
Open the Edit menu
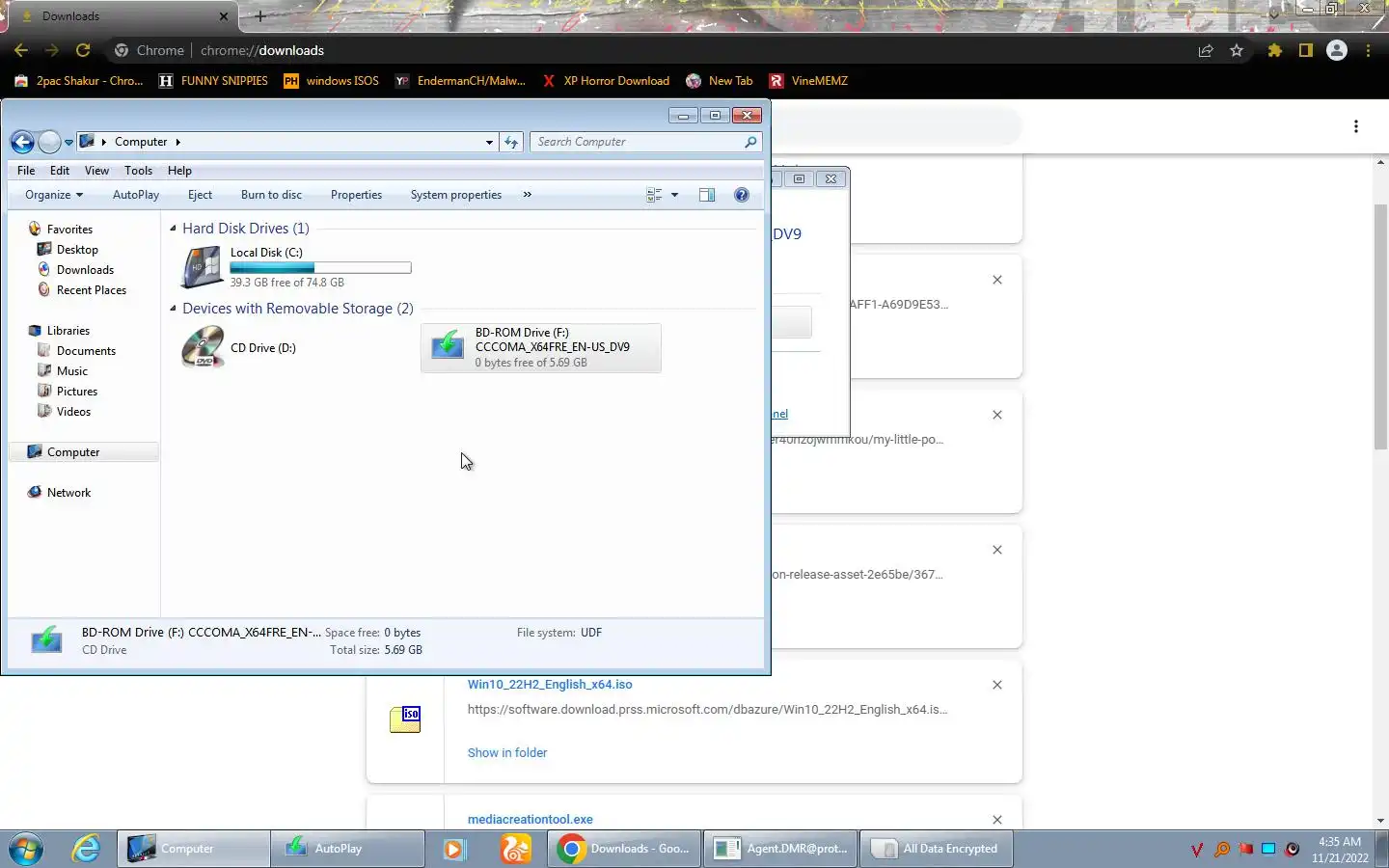[60, 171]
